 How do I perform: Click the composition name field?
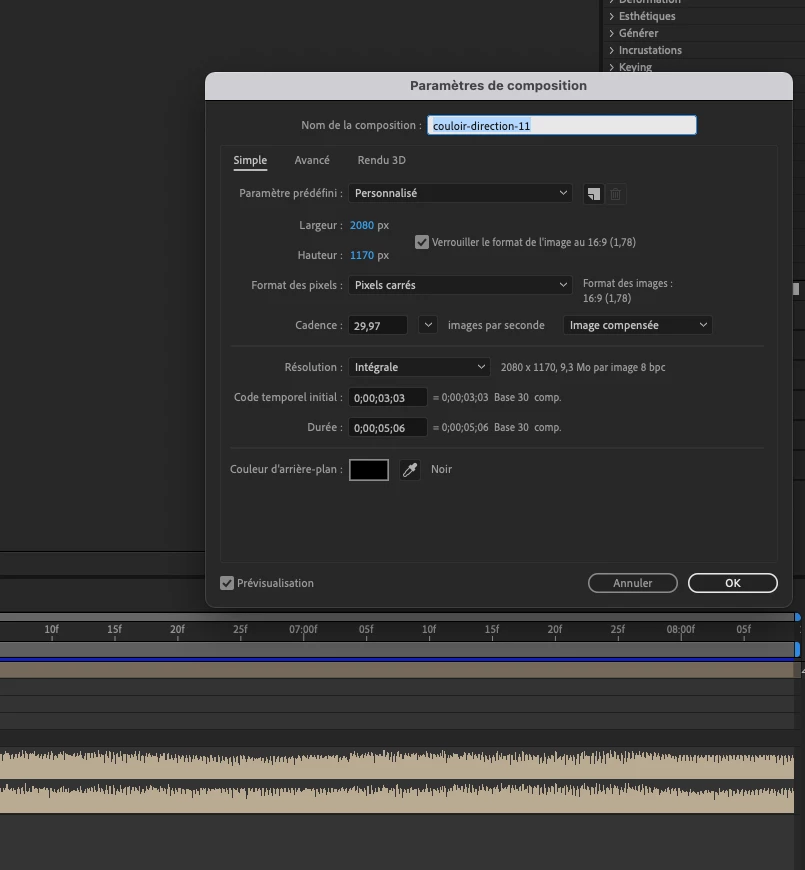coord(561,125)
